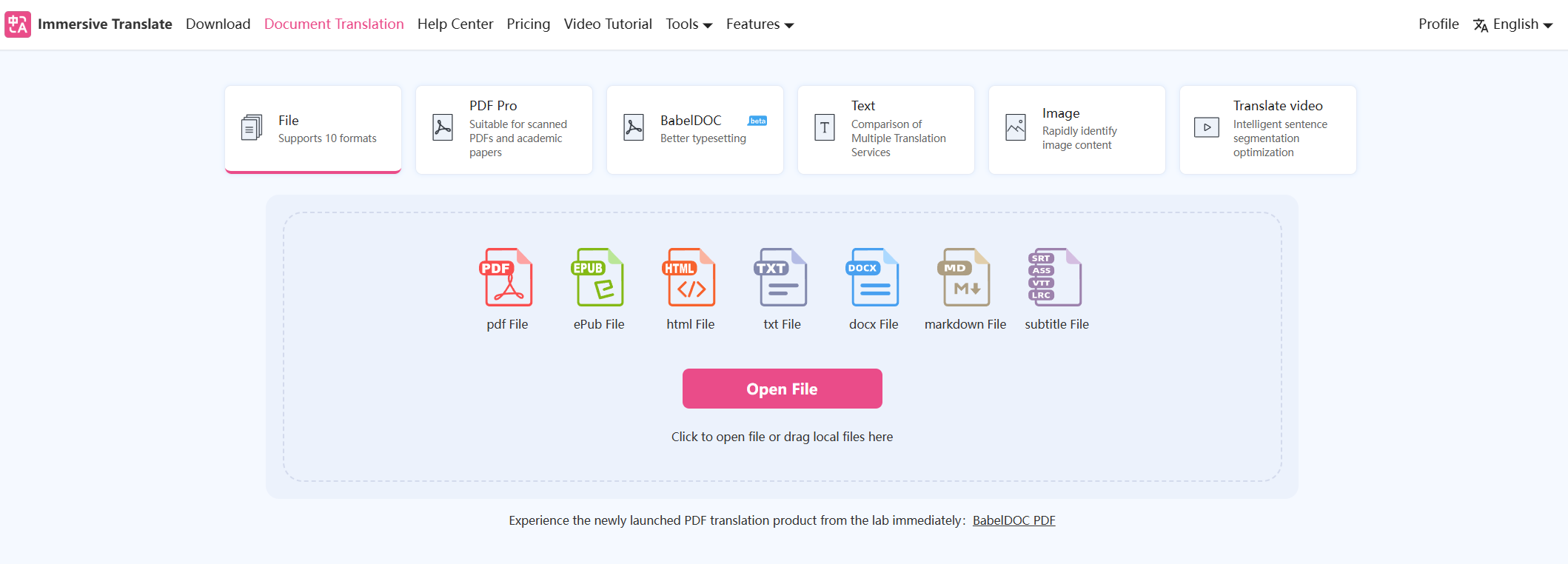The image size is (1568, 564).
Task: Select the subtitle File icon
Action: point(1056,278)
